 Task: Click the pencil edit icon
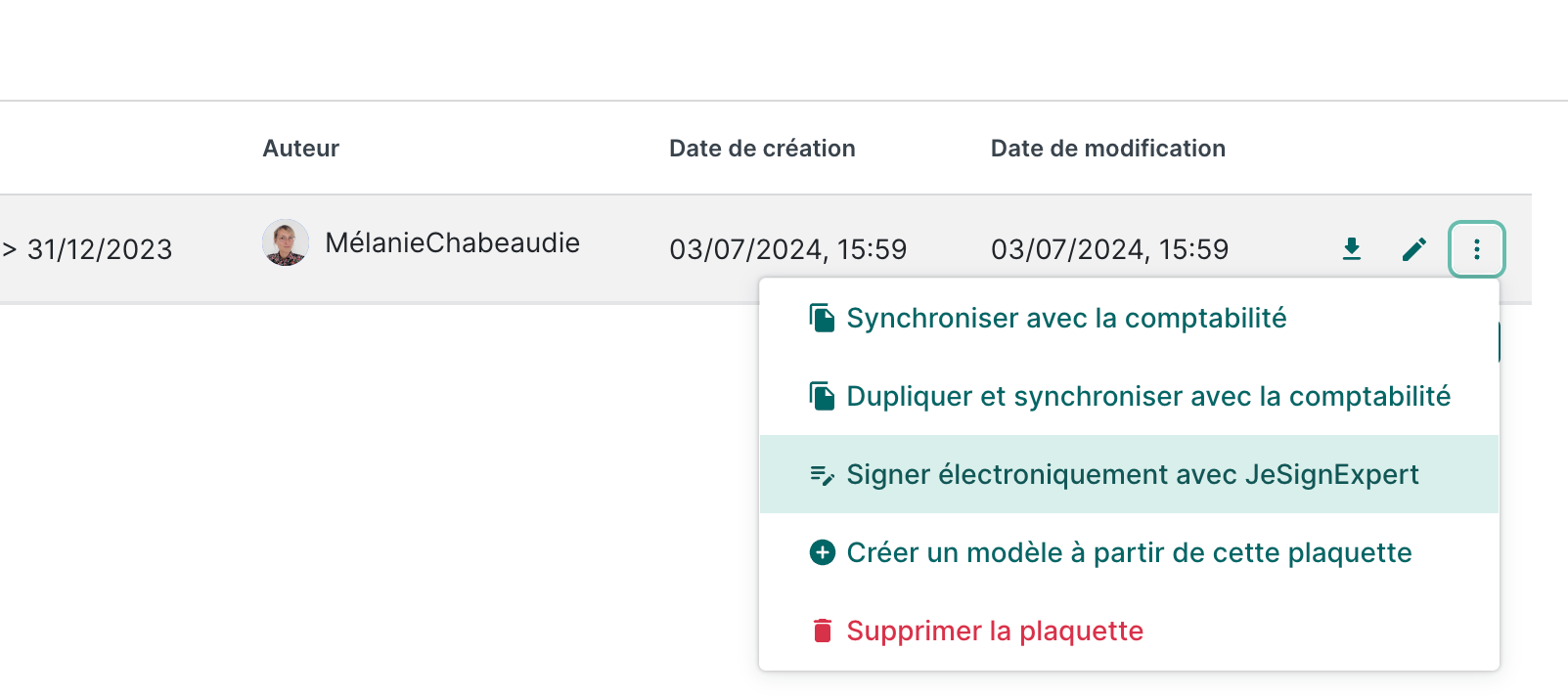click(x=1413, y=249)
